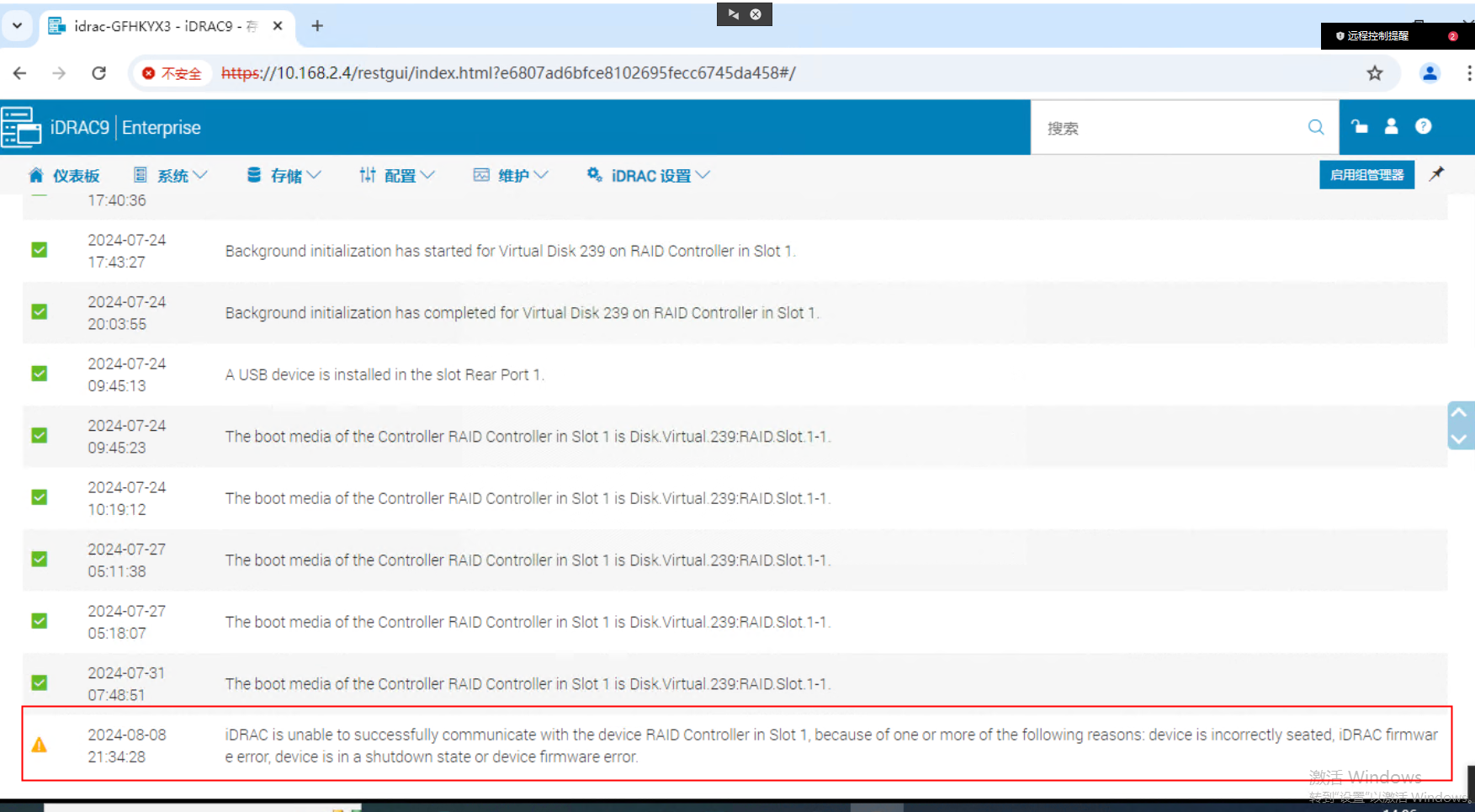Screen dimensions: 1475x812
Task: Click the Enterprise label in iDRAC header
Action: [162, 128]
